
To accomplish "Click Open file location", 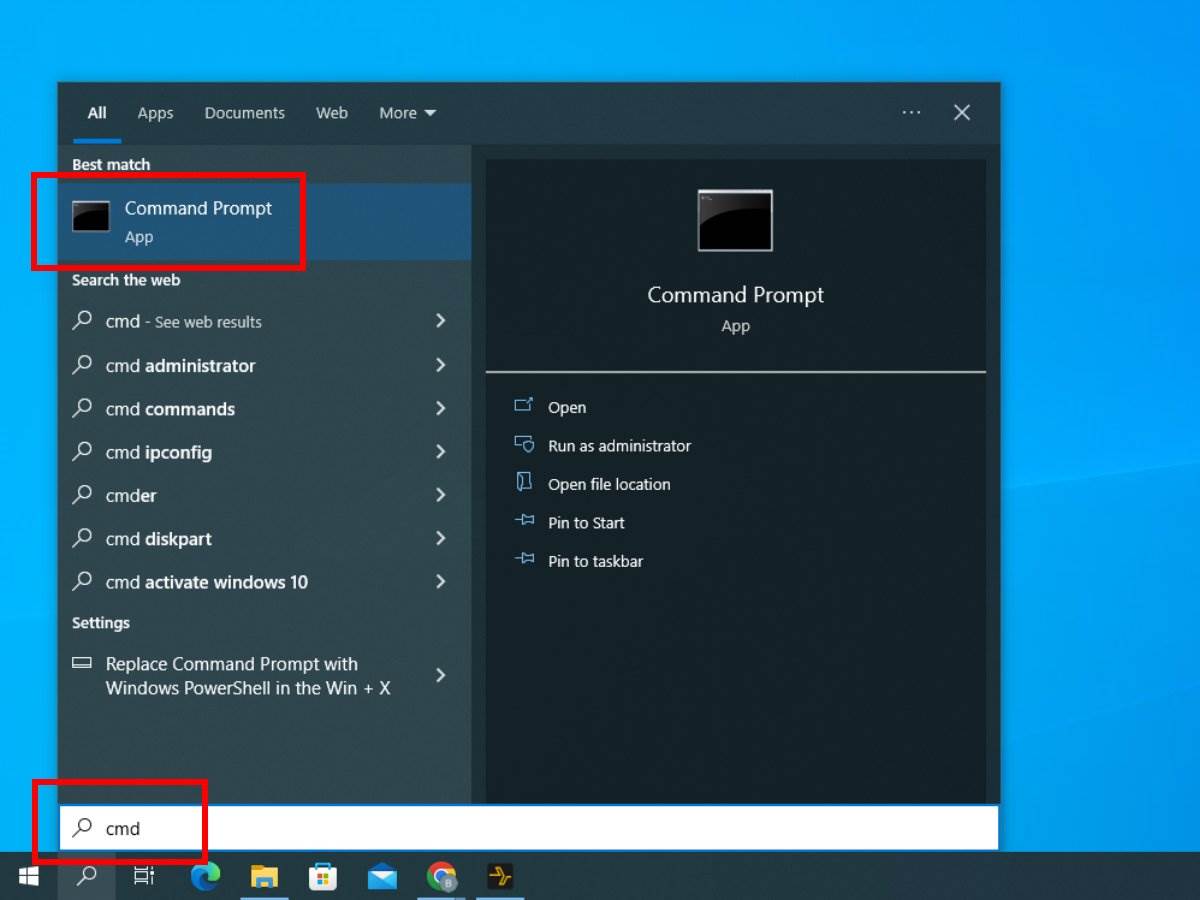I will point(609,484).
